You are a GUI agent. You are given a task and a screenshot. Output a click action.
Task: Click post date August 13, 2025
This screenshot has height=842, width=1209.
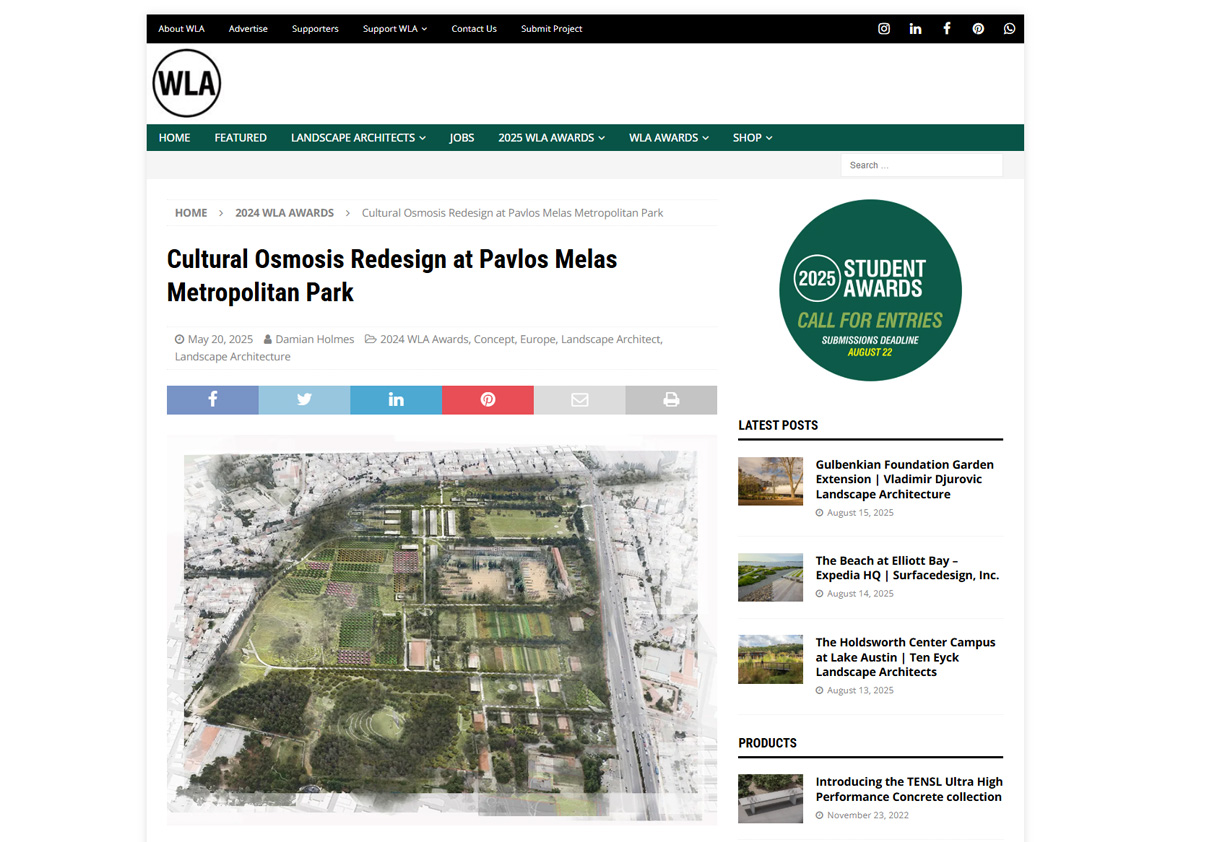pyautogui.click(x=860, y=690)
